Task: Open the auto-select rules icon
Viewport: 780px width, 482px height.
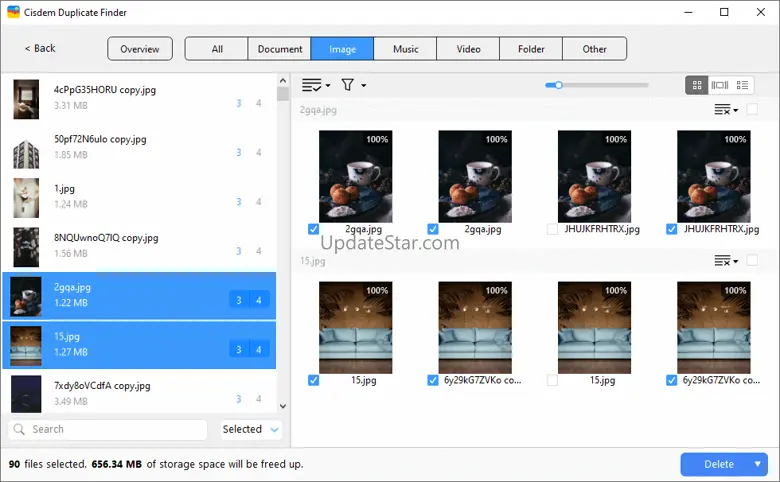Action: [x=312, y=85]
